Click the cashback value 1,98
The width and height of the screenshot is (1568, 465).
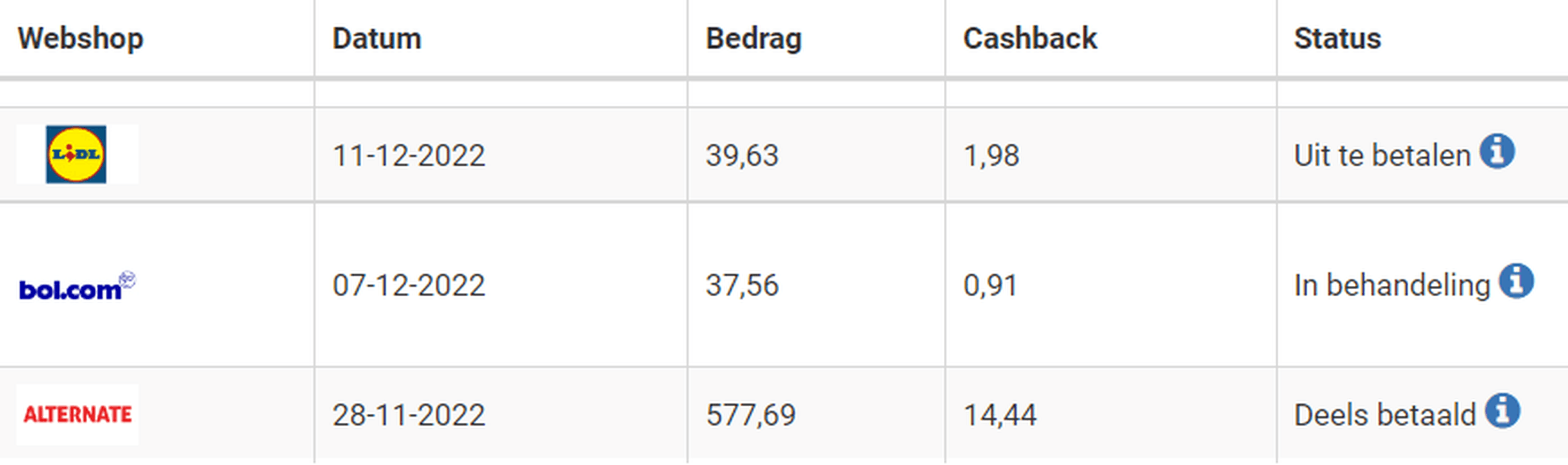991,156
